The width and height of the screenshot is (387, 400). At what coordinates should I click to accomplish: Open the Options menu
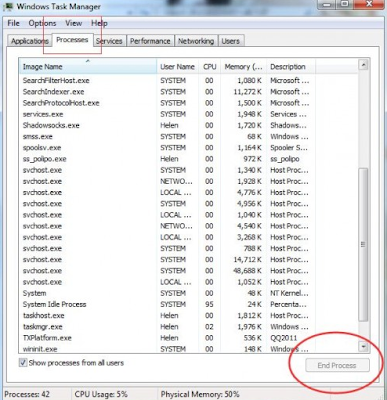tap(42, 23)
